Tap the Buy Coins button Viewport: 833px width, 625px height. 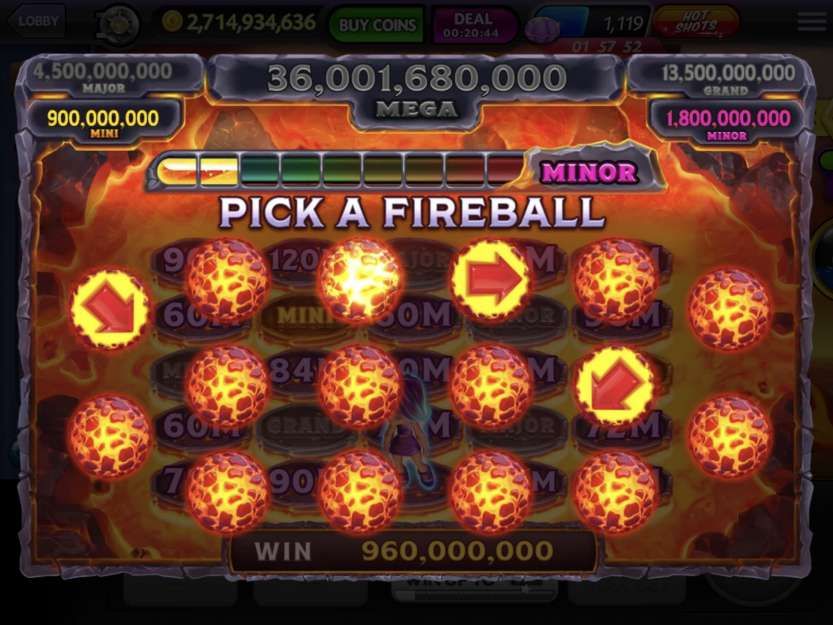(377, 25)
